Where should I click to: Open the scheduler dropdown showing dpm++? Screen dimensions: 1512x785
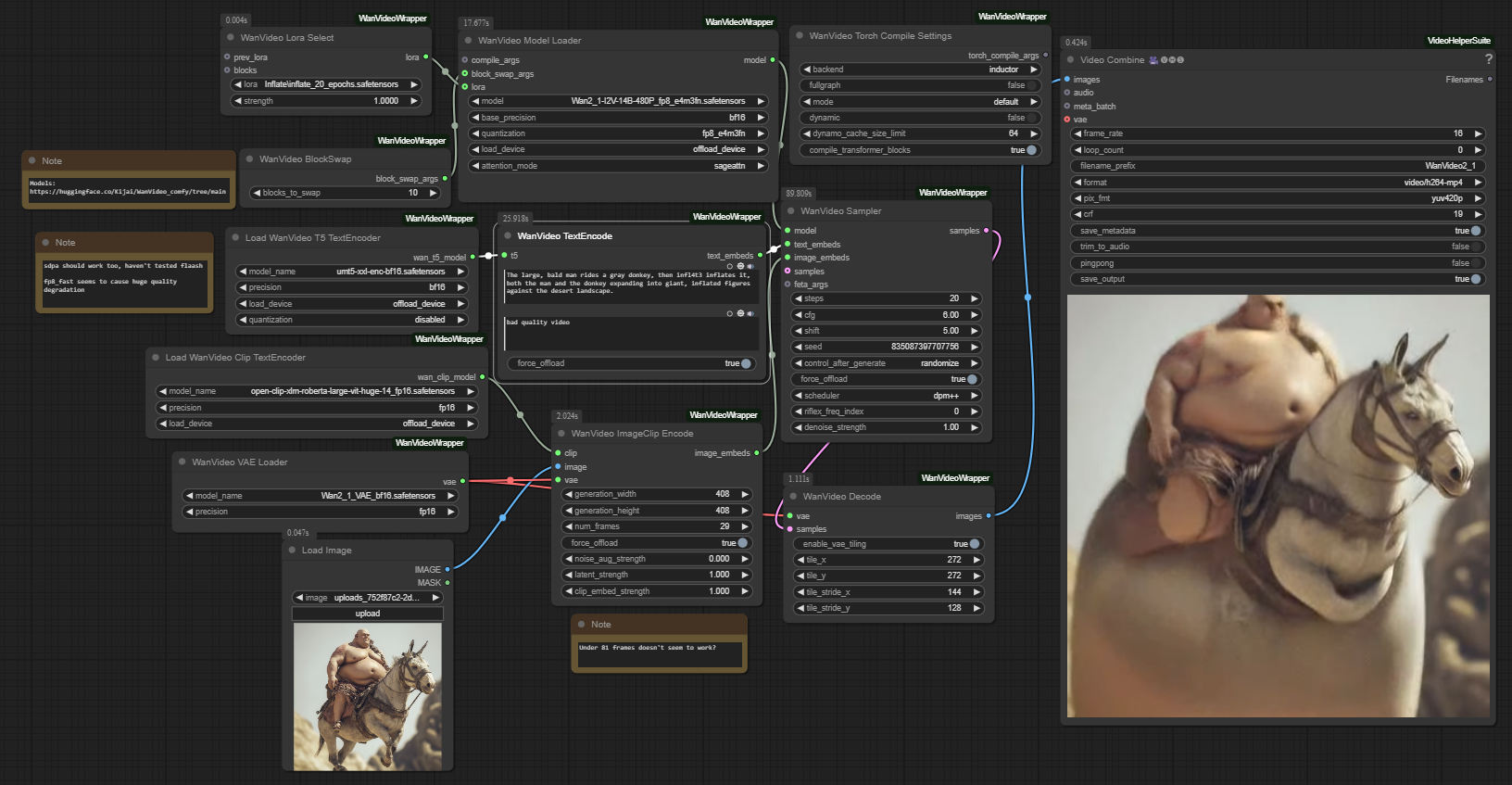[886, 396]
